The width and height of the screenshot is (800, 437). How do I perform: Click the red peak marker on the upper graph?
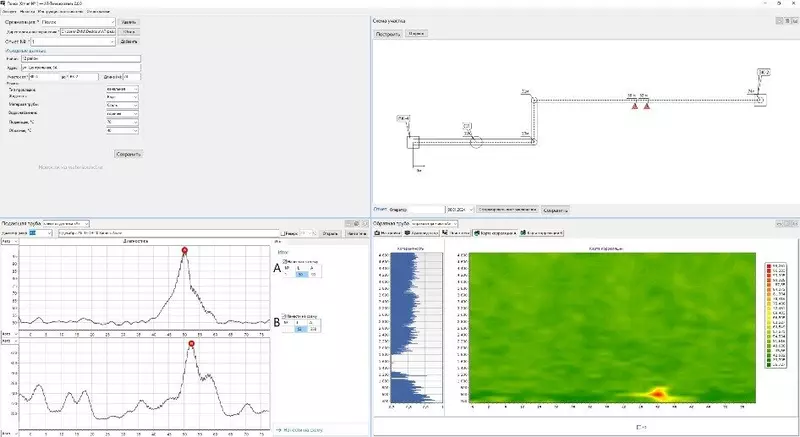coord(185,251)
